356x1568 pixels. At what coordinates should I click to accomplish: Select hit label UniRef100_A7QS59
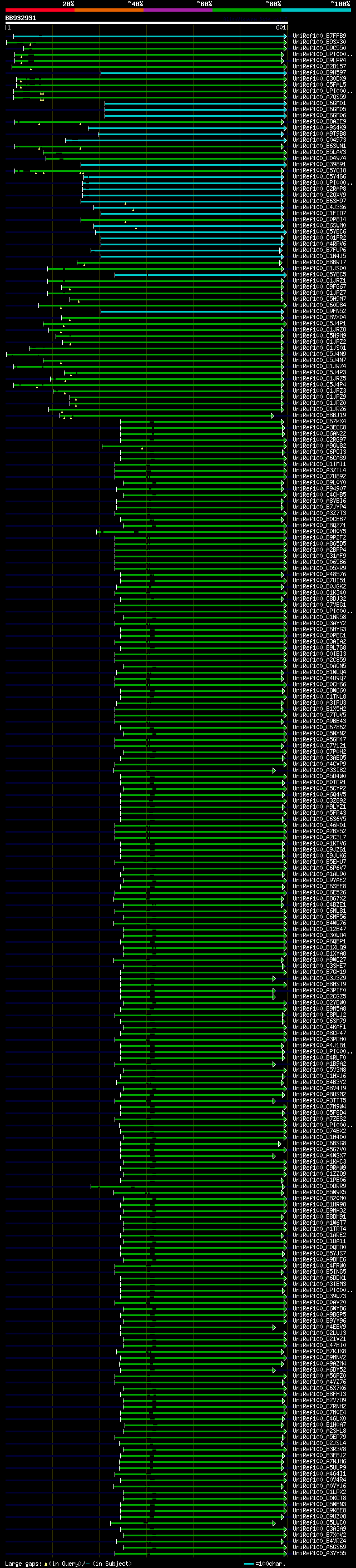(x=319, y=97)
